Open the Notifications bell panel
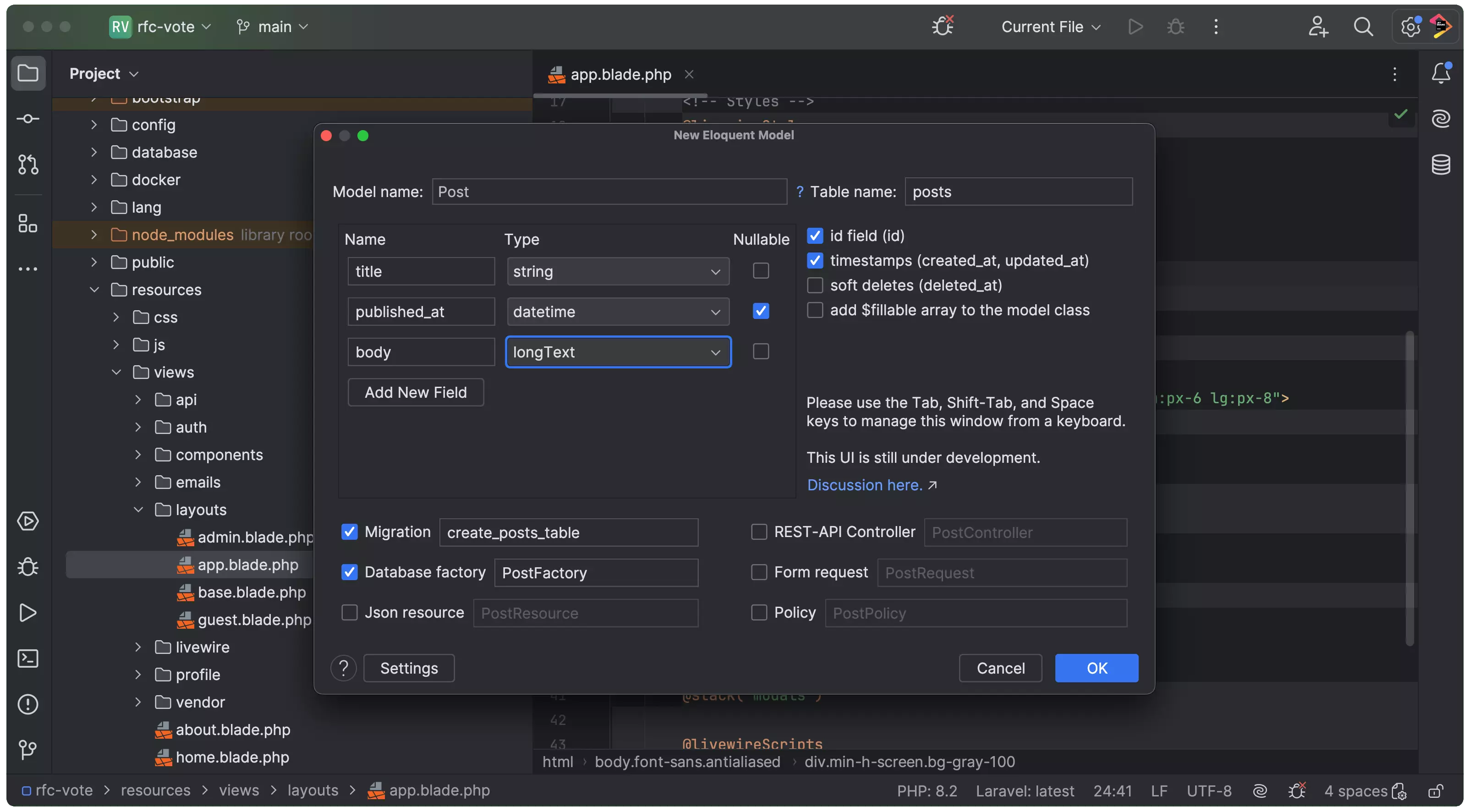The width and height of the screenshot is (1470, 812). pos(1440,73)
